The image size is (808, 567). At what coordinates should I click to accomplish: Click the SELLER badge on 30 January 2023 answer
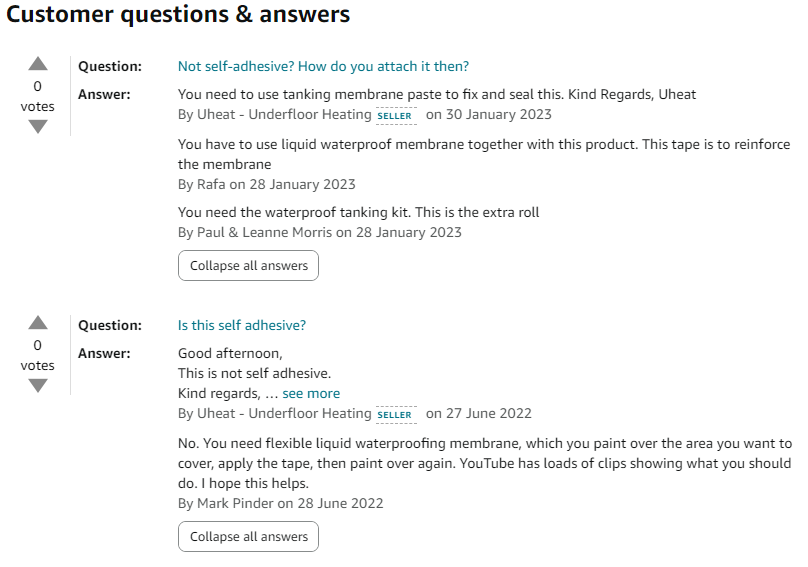[x=395, y=116]
